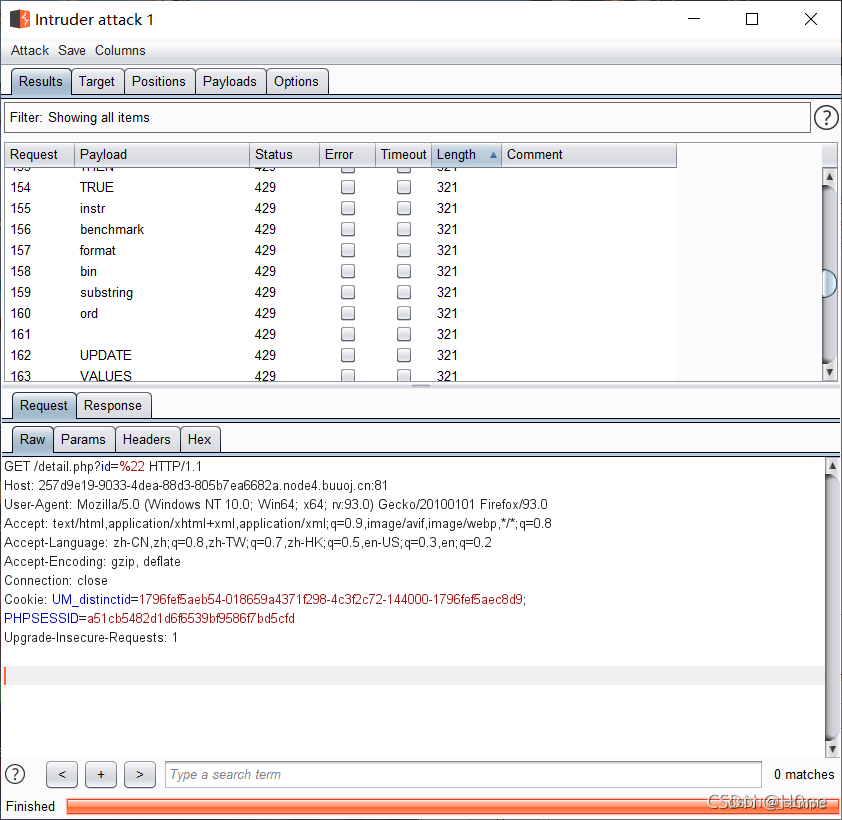Open the Columns menu

tap(120, 50)
